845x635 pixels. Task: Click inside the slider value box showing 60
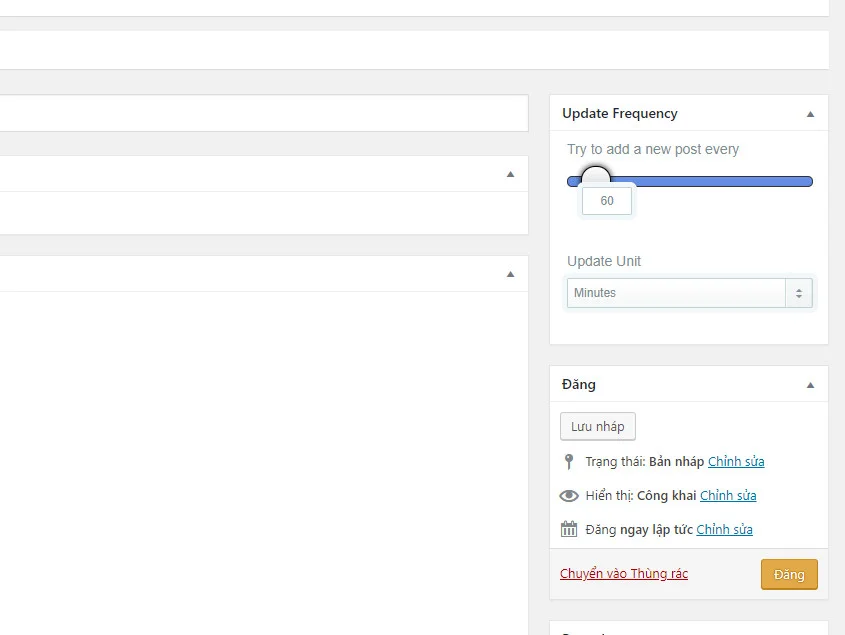(606, 200)
